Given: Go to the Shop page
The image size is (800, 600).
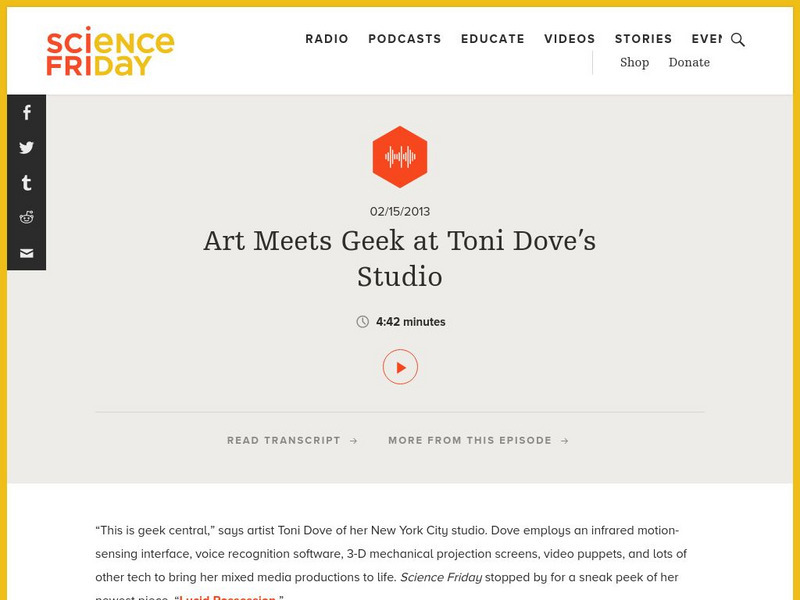Looking at the screenshot, I should (634, 62).
